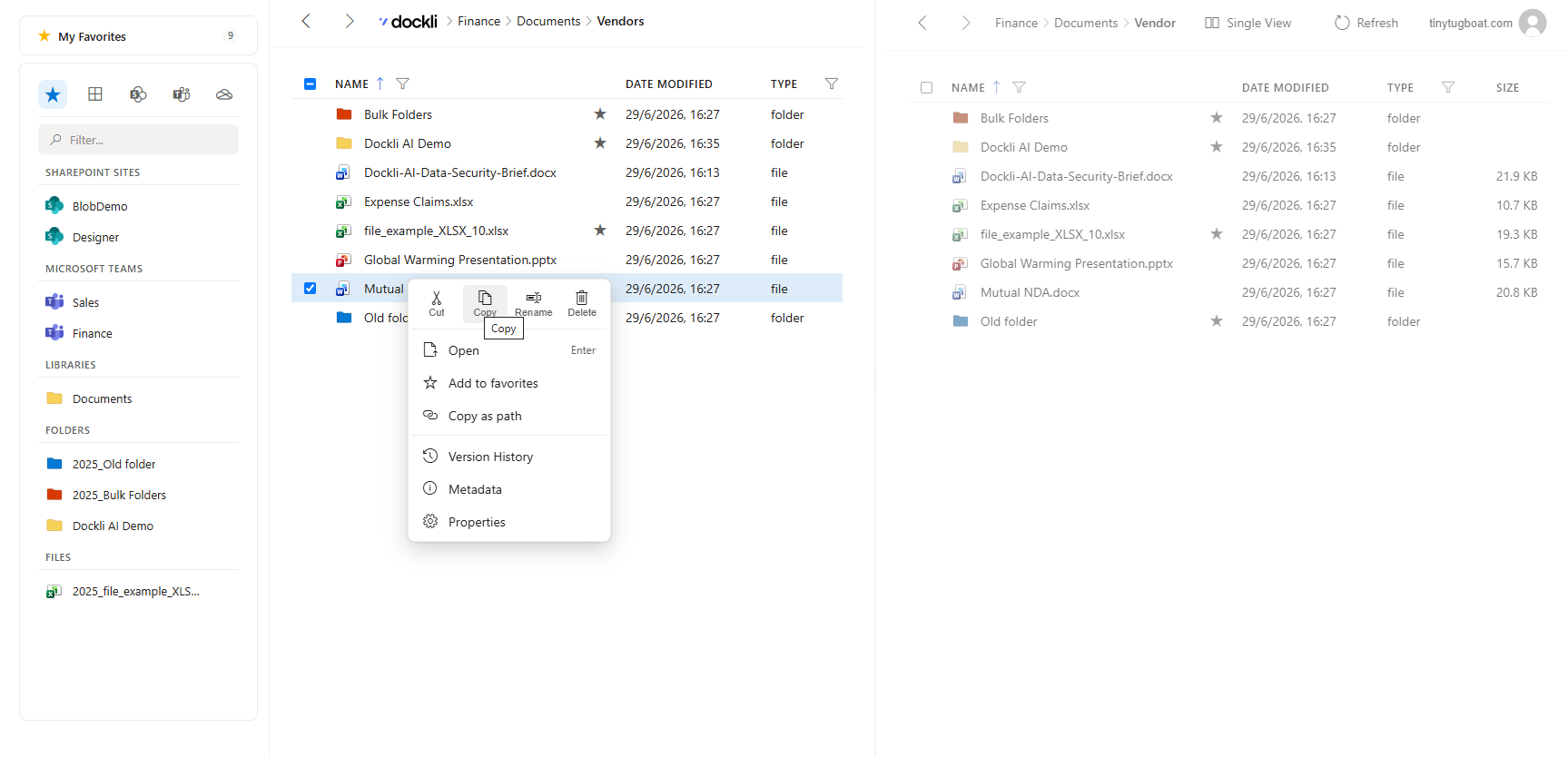Viewport: 1568px width, 757px height.
Task: Switch to Single View
Action: pos(1248,23)
